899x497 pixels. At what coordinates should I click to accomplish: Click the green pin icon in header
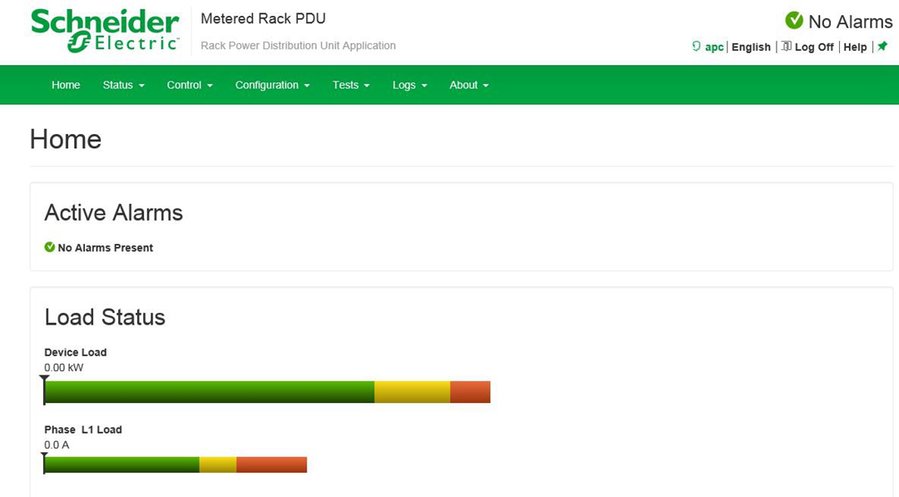tap(882, 47)
